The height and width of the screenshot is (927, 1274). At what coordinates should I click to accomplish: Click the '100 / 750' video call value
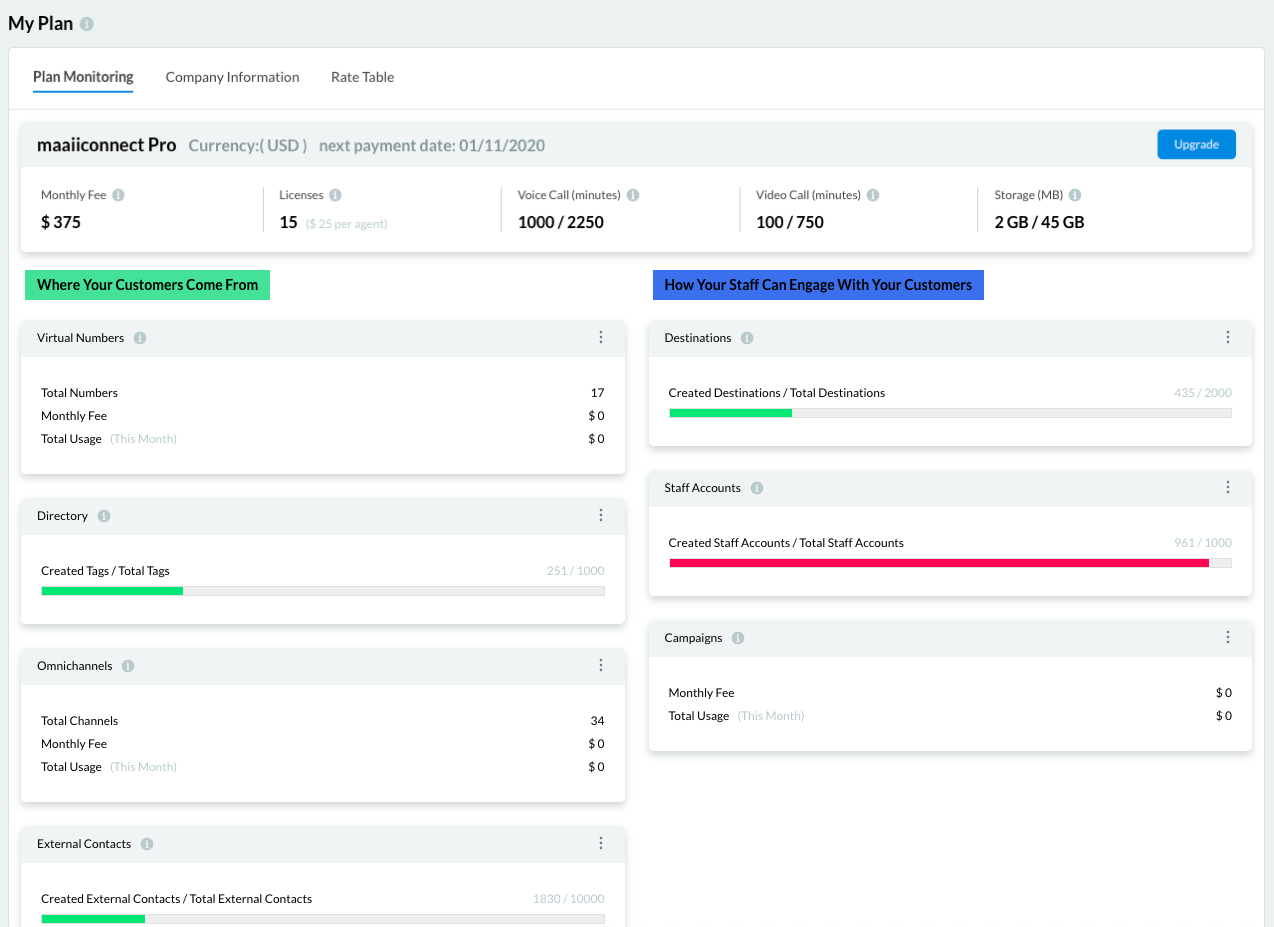coord(790,222)
